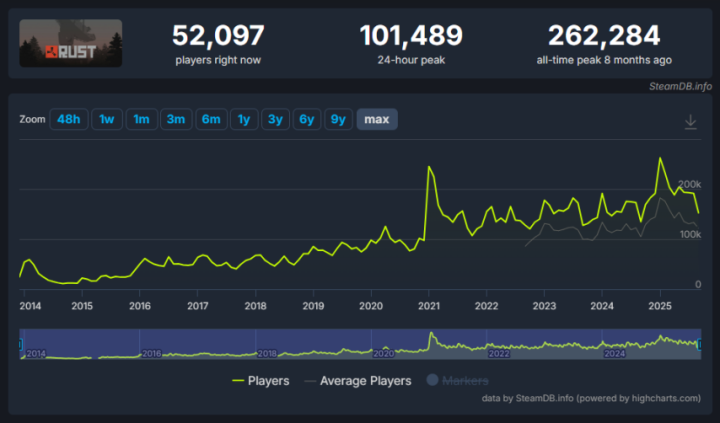Click the 2021 peak on Players line
This screenshot has height=423, width=720.
tap(429, 166)
